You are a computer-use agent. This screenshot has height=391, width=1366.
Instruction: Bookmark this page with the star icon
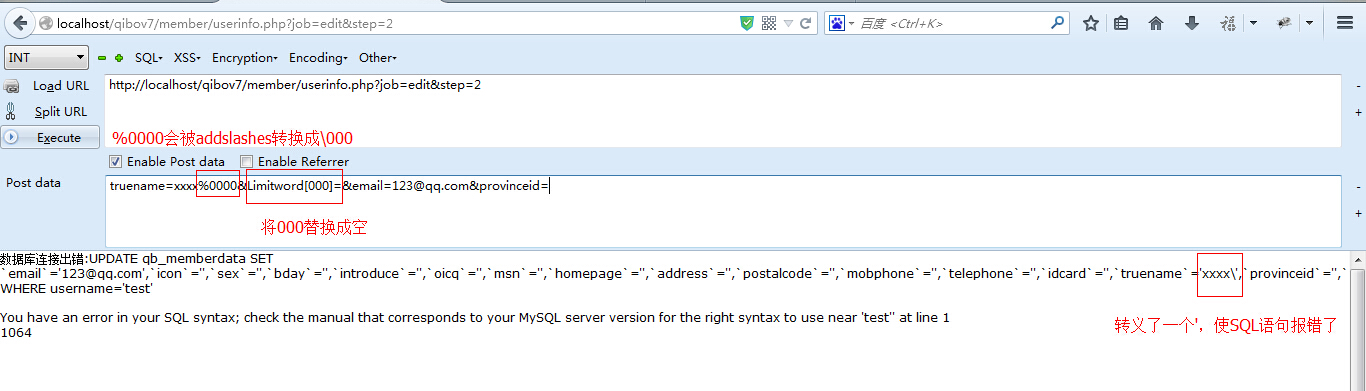click(x=1091, y=23)
